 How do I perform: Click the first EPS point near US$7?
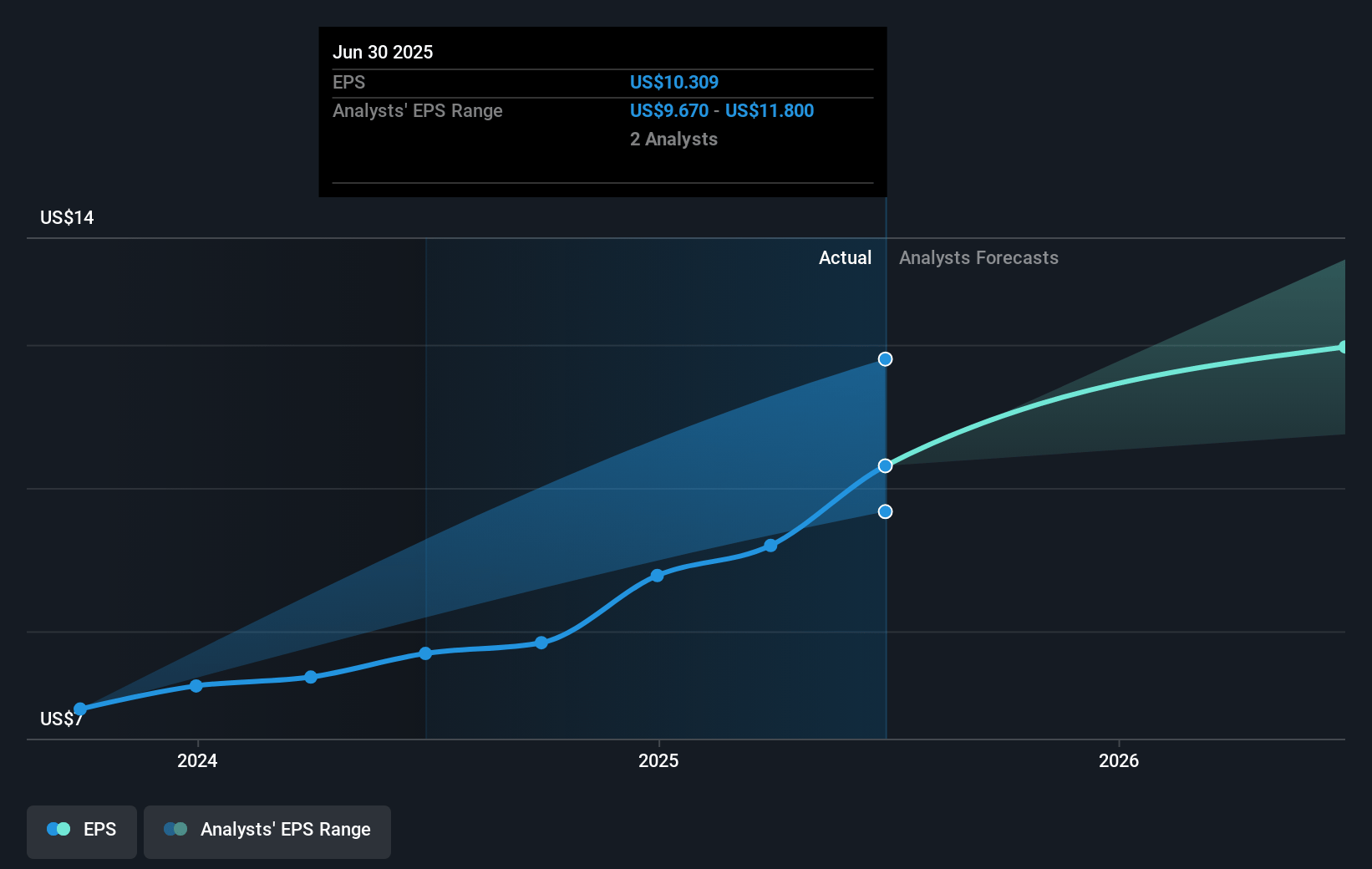(80, 709)
